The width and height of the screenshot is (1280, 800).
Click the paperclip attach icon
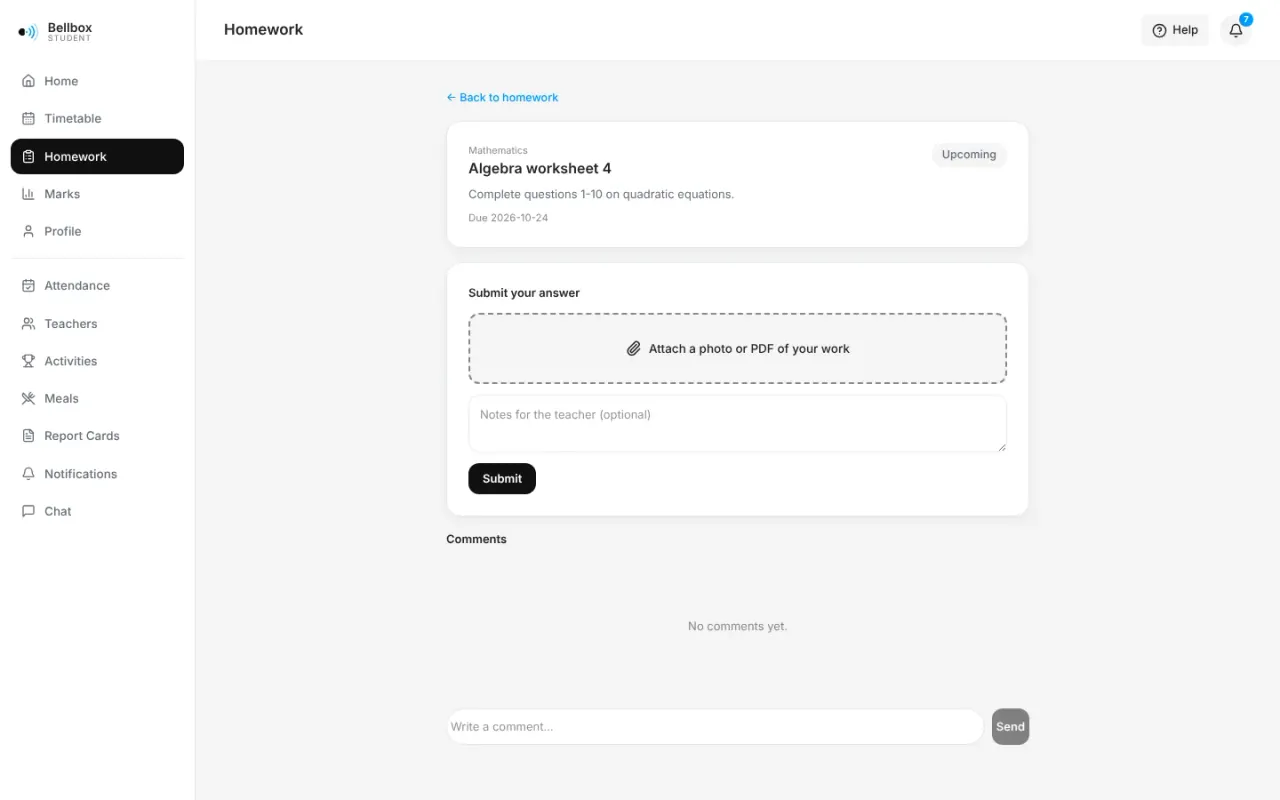pos(633,349)
